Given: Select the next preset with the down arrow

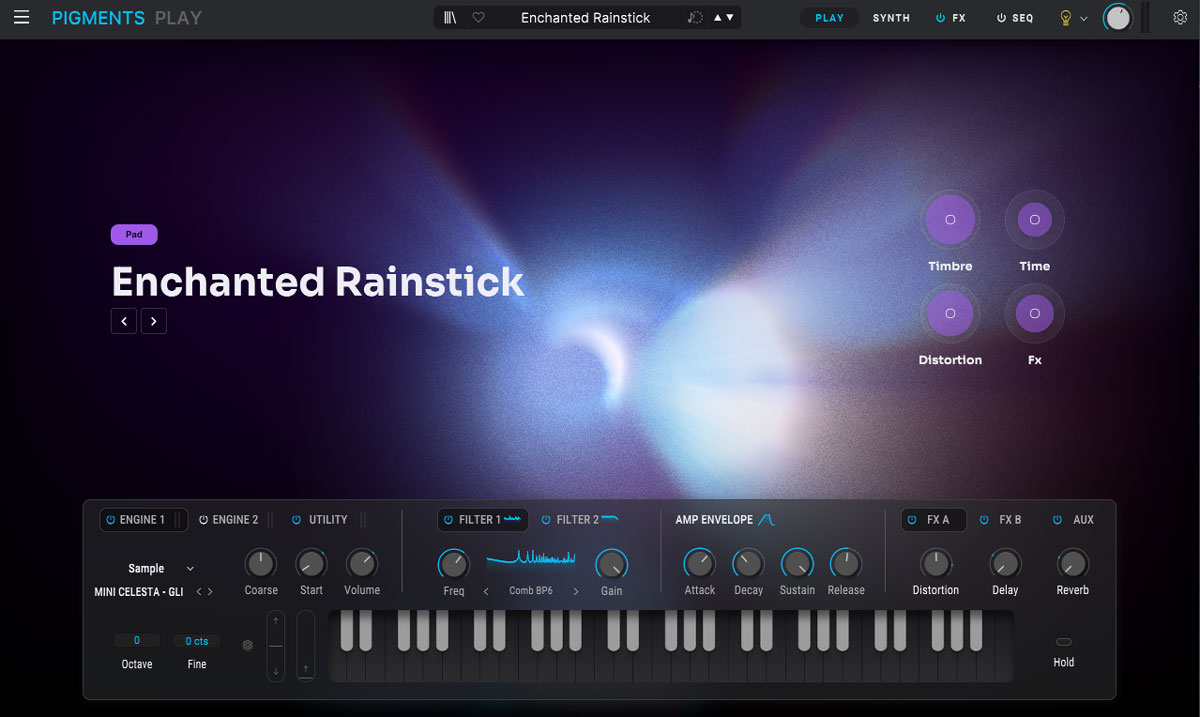Looking at the screenshot, I should 730,18.
